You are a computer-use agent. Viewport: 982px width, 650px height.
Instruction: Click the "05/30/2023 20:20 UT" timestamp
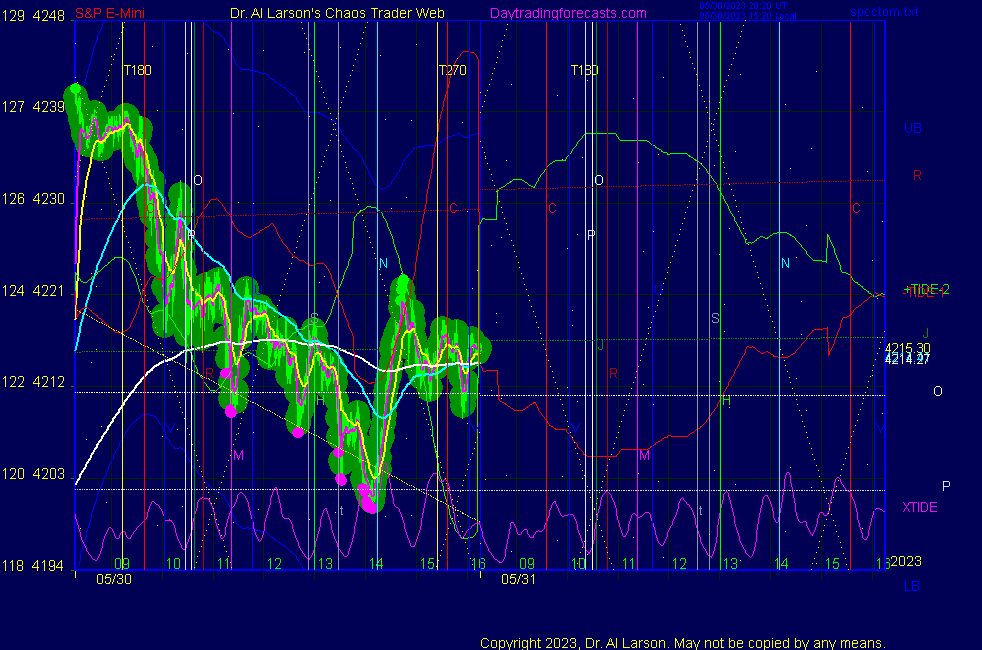click(743, 6)
